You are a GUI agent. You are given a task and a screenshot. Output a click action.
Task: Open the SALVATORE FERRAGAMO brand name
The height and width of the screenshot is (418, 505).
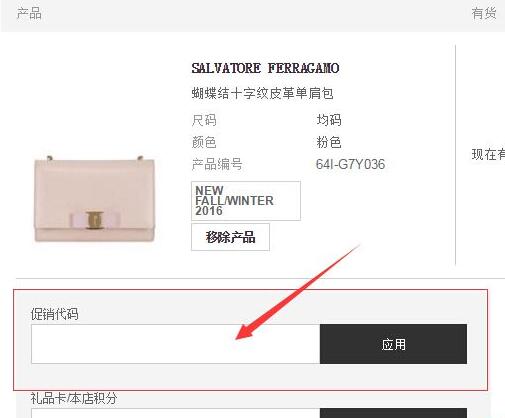pos(265,68)
